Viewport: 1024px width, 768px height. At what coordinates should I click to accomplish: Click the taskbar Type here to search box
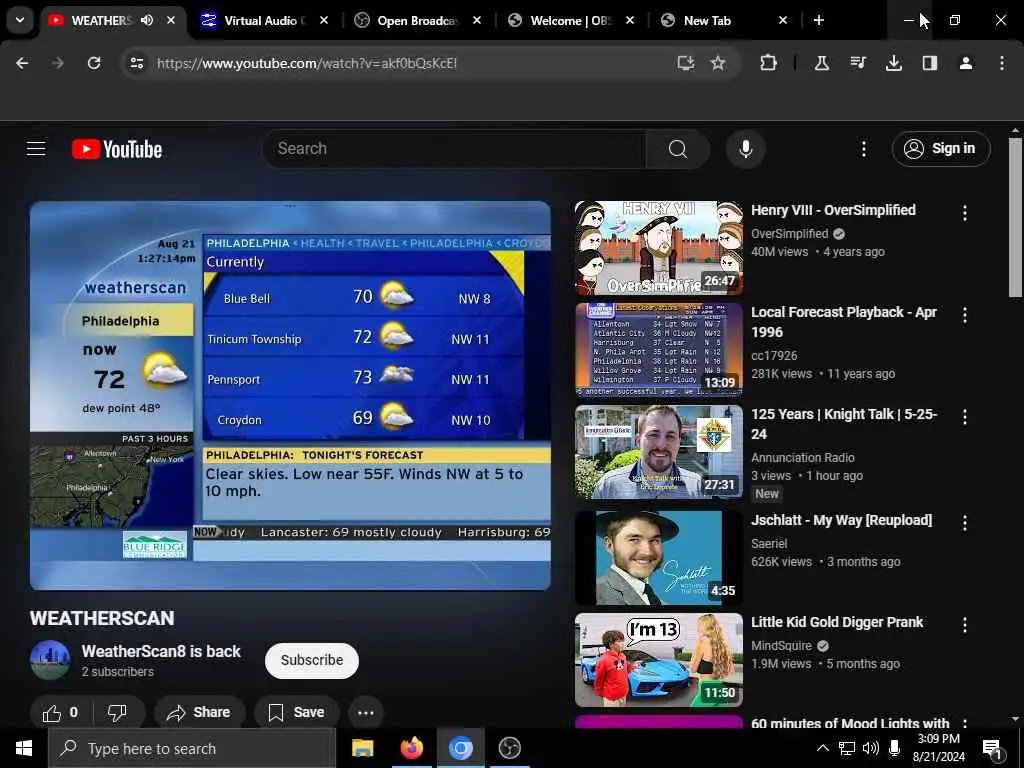tap(192, 748)
